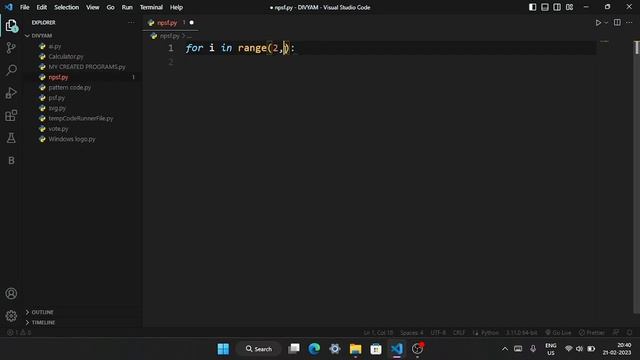Click the Ln, Col position in status bar

[378, 333]
